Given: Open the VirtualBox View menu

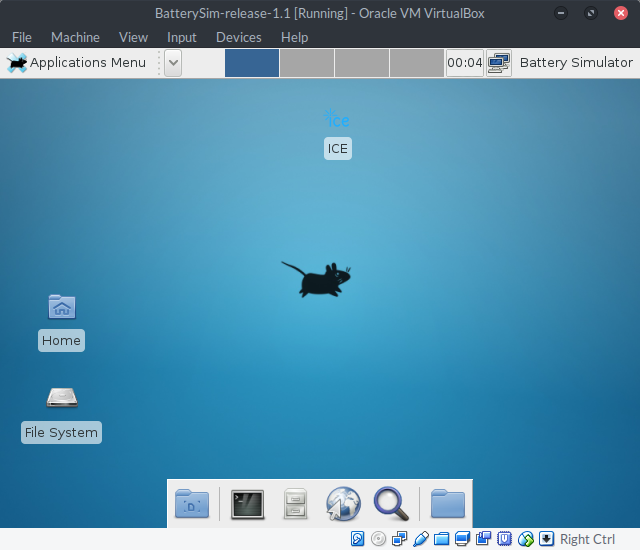Looking at the screenshot, I should [x=133, y=38].
